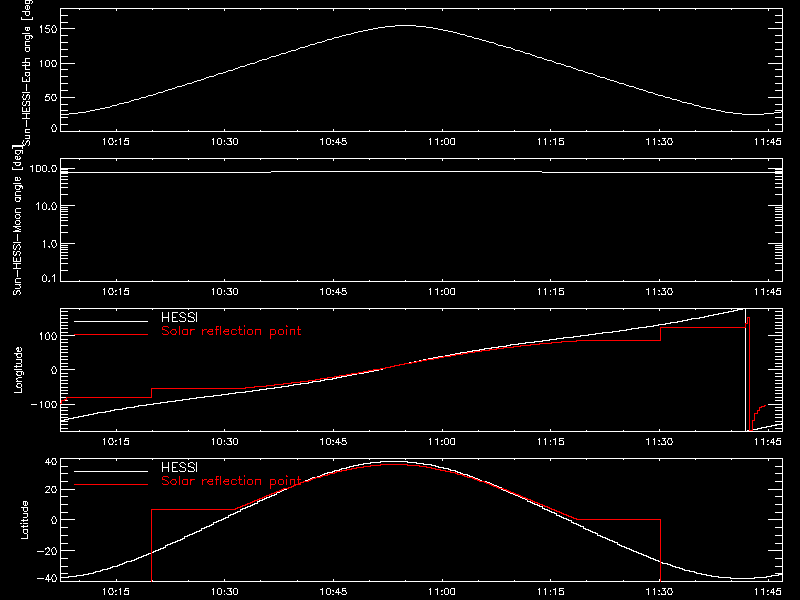Select HESSI legend label in Latitude plot
Screen dimensions: 800x600
179,467
